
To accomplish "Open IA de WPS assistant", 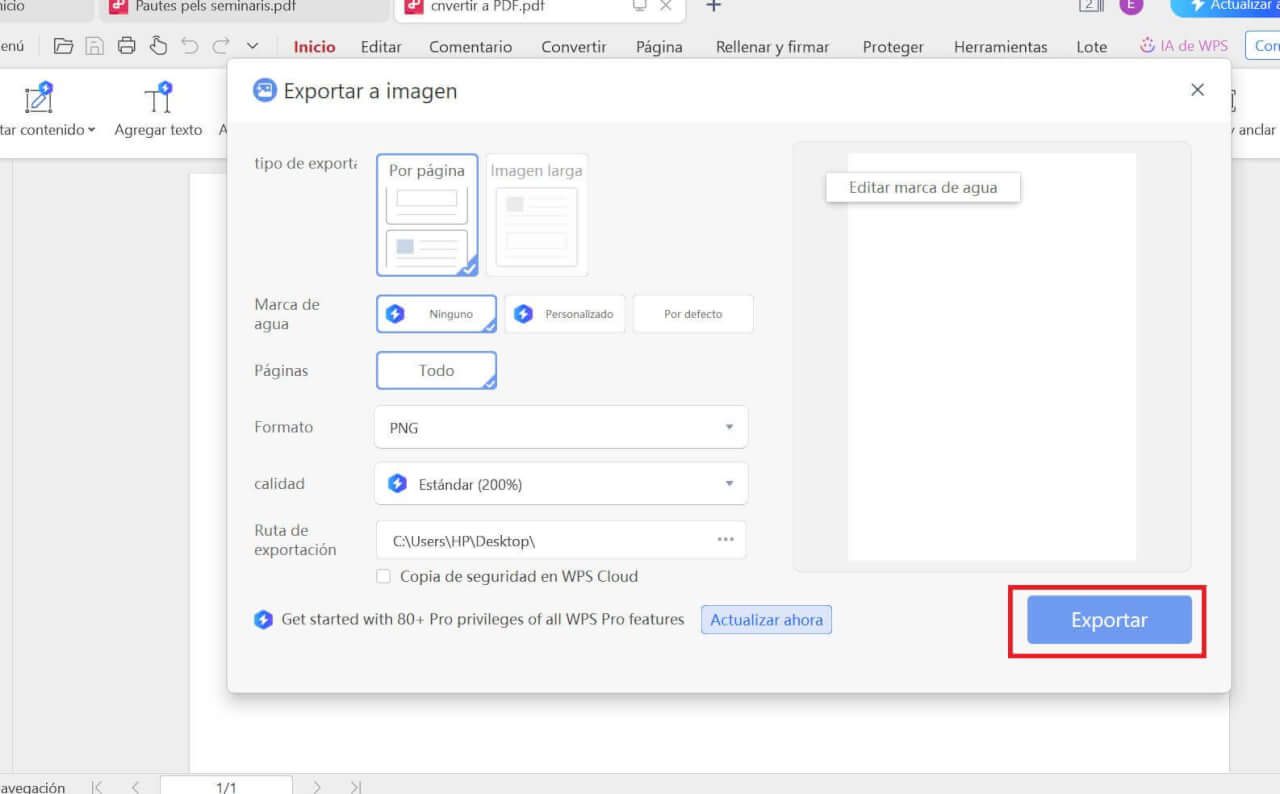I will pyautogui.click(x=1184, y=45).
